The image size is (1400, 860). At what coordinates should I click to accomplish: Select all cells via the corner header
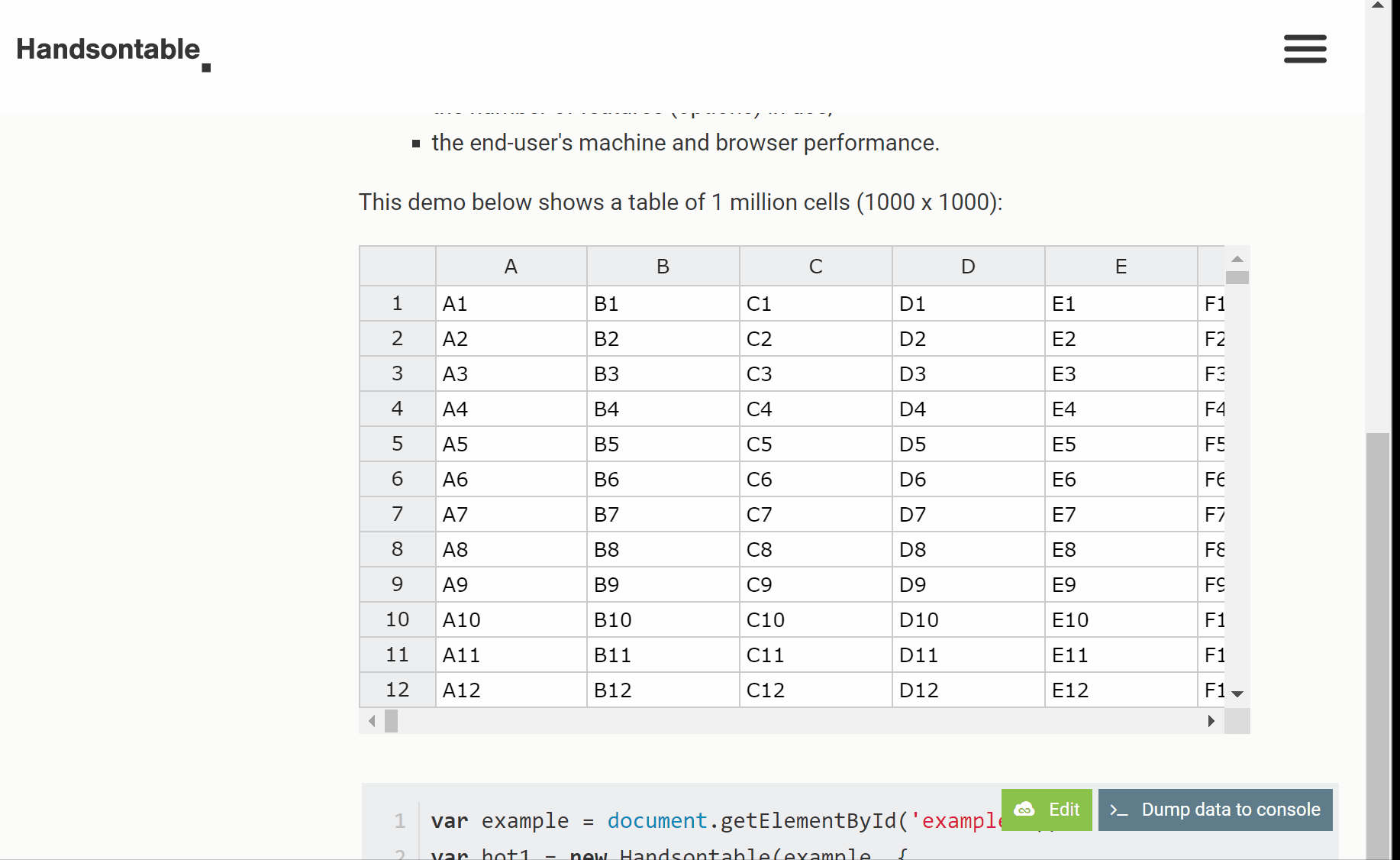point(397,266)
